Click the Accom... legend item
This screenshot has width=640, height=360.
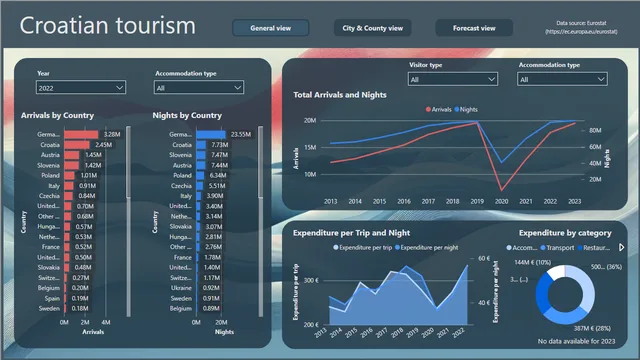click(522, 247)
